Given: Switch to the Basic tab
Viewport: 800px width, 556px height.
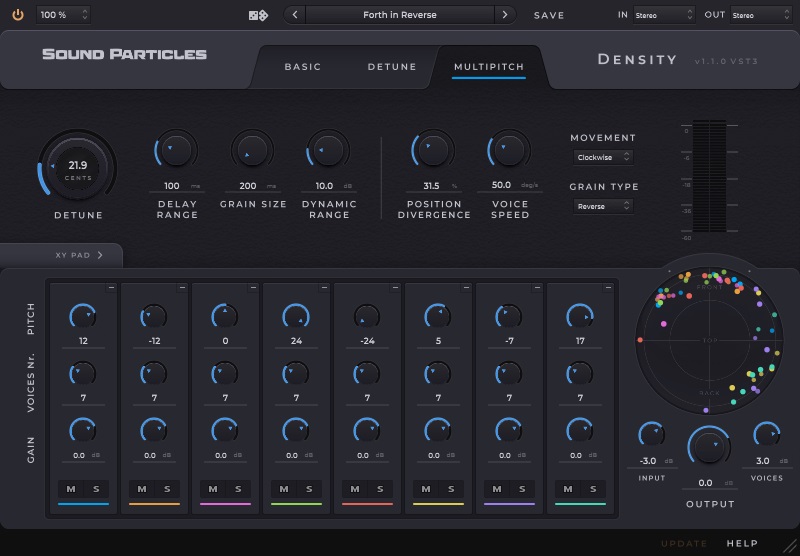Looking at the screenshot, I should [303, 67].
